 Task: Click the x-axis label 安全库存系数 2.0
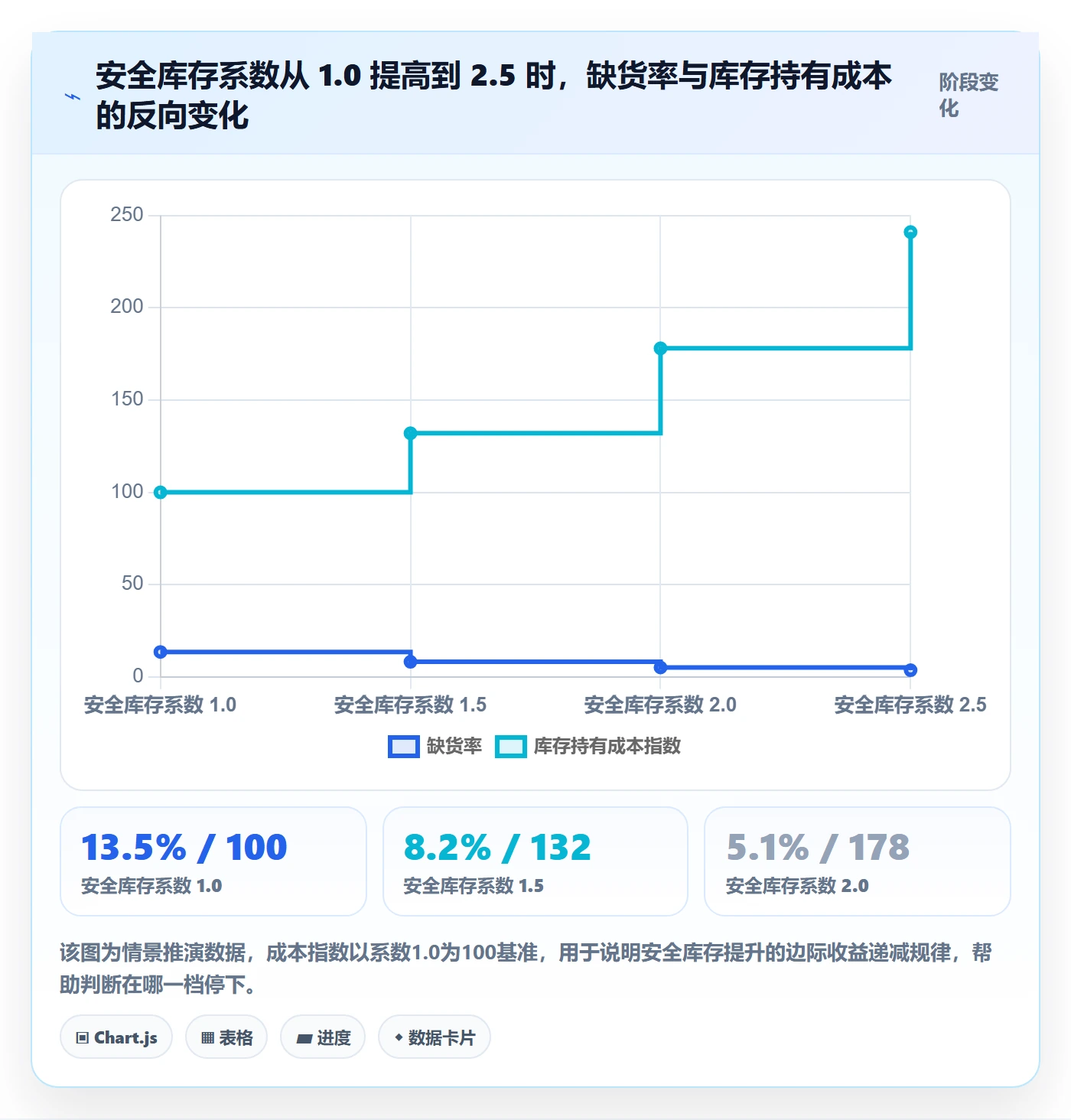coord(660,705)
